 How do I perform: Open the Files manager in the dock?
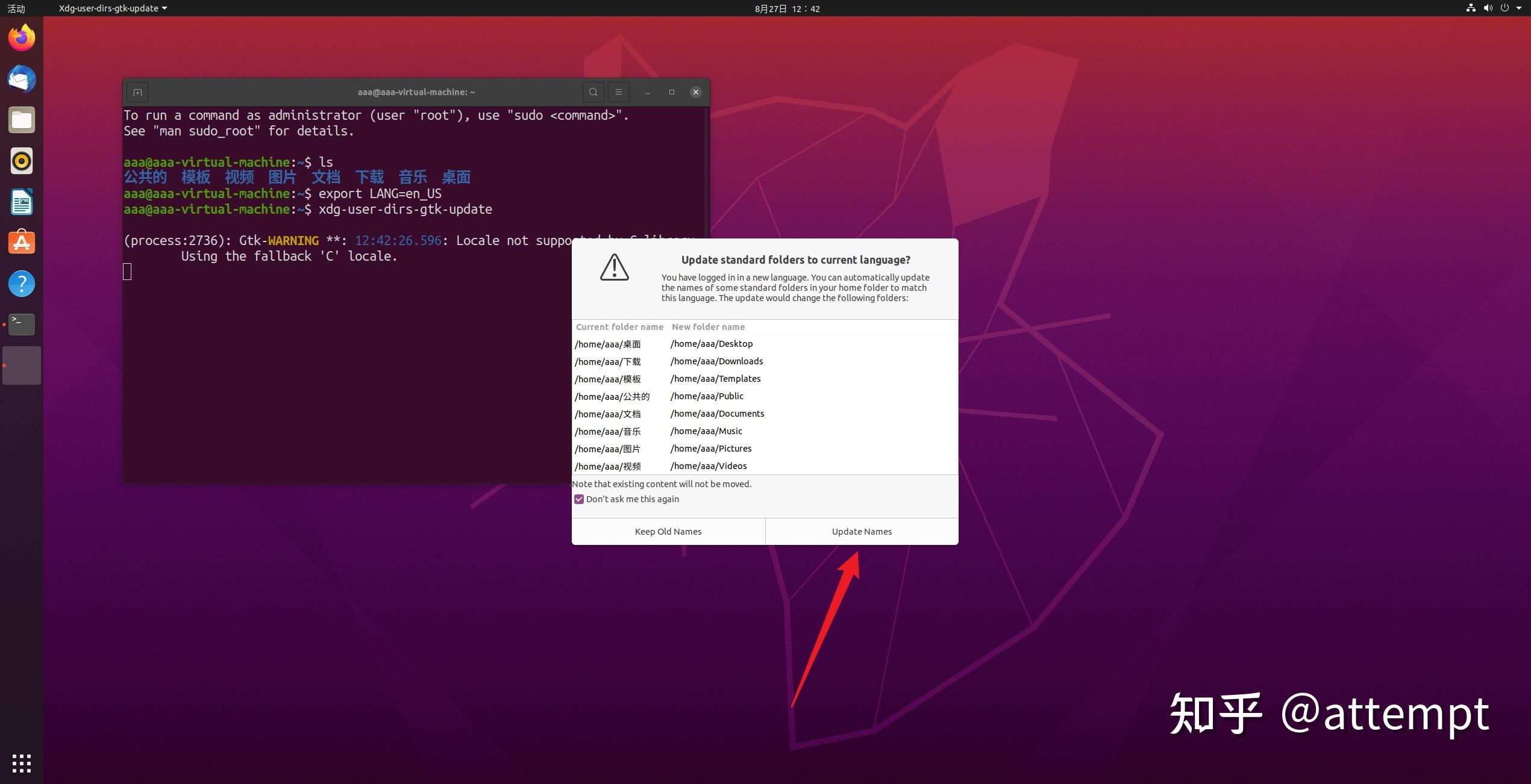[x=22, y=120]
